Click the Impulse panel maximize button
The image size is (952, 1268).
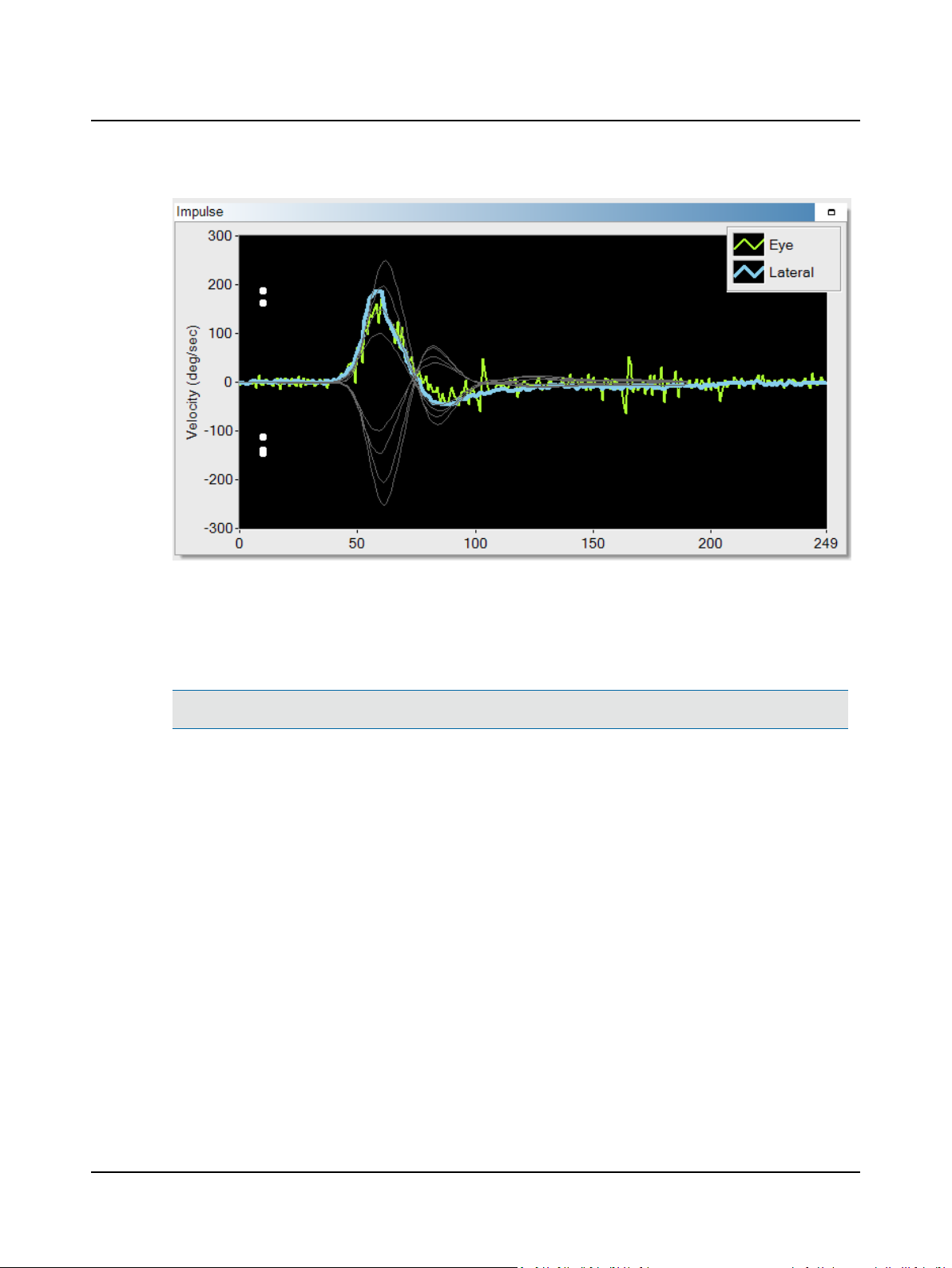tap(831, 212)
